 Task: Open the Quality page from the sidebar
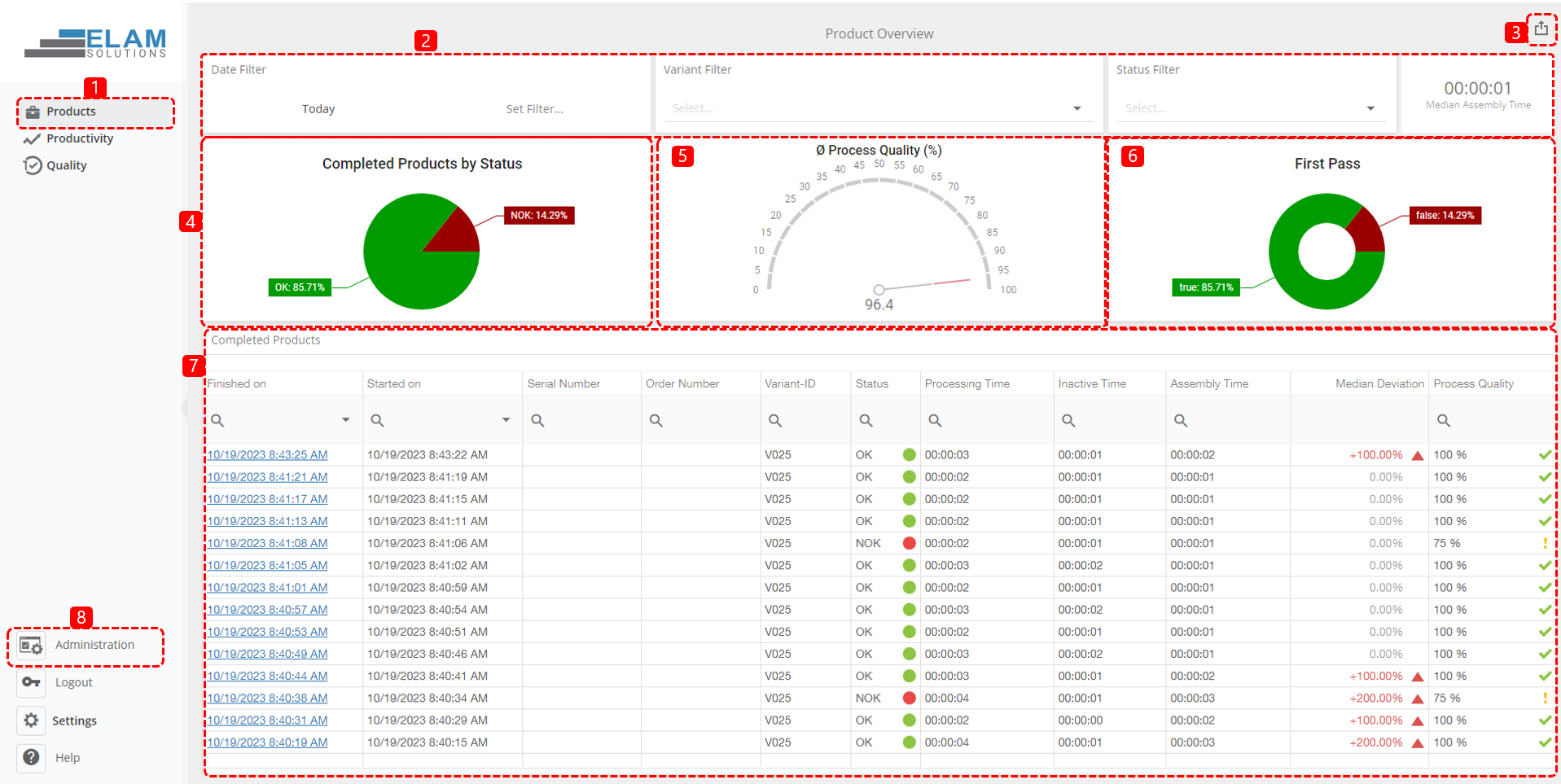point(66,165)
